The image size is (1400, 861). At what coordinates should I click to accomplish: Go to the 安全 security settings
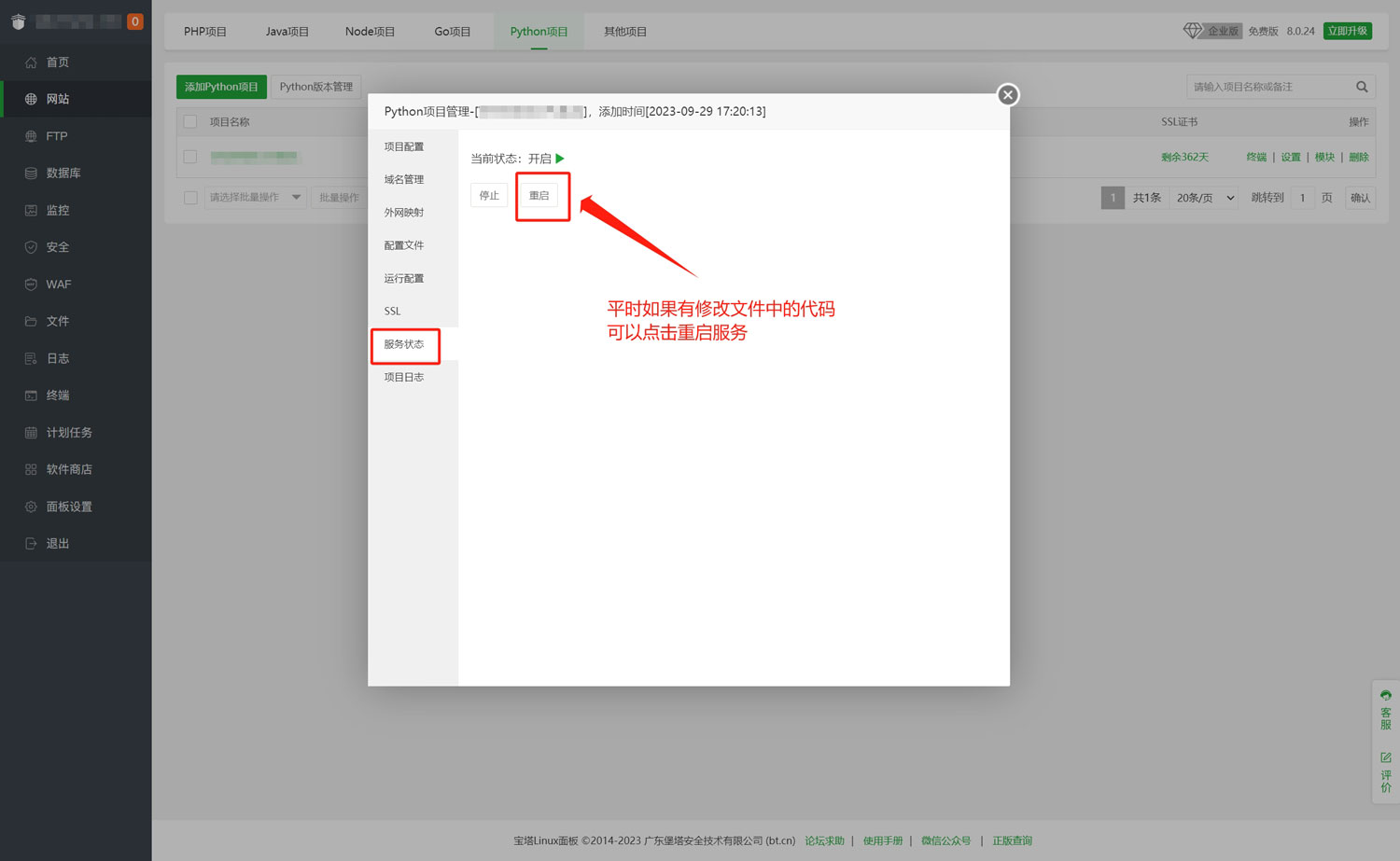56,246
